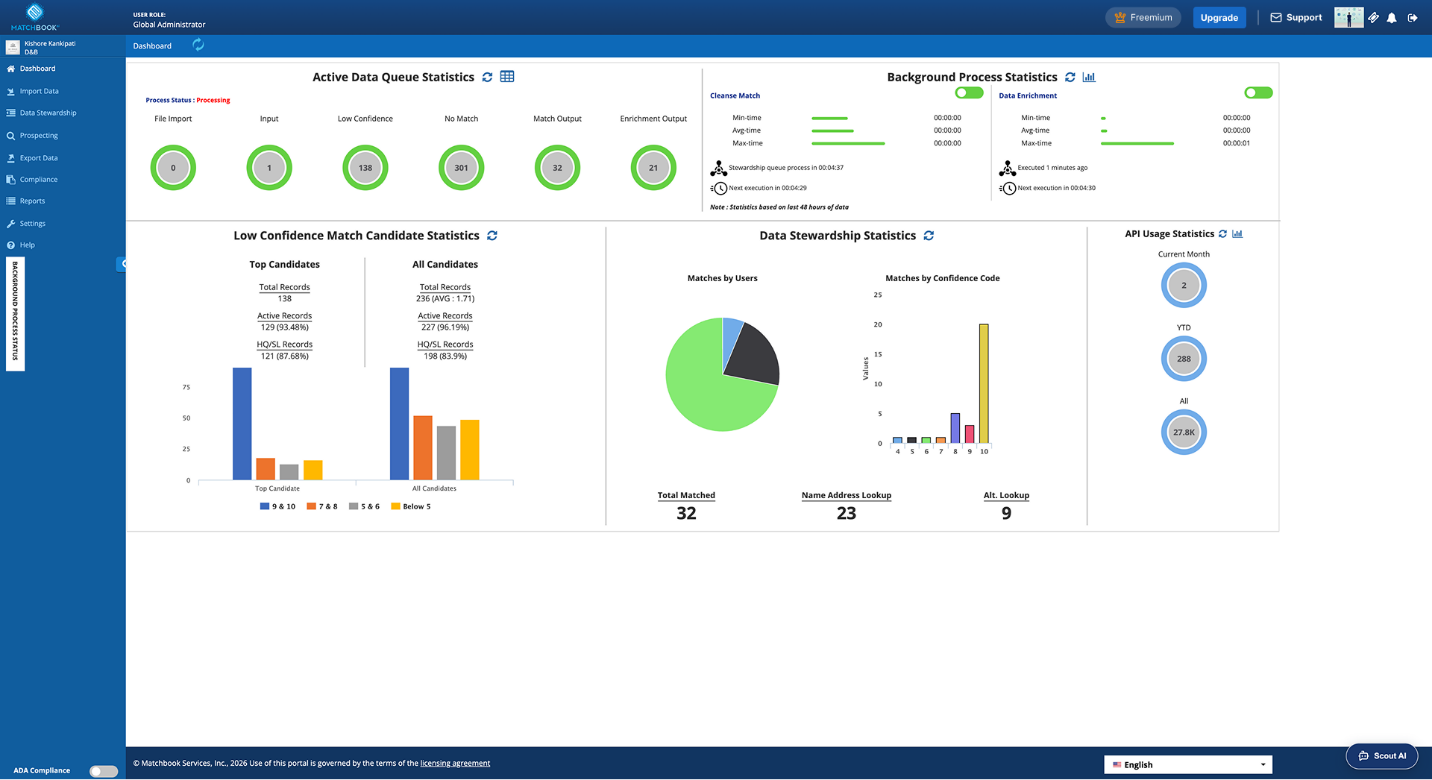Open the licensing agreement link
1432x780 pixels.
click(x=455, y=763)
